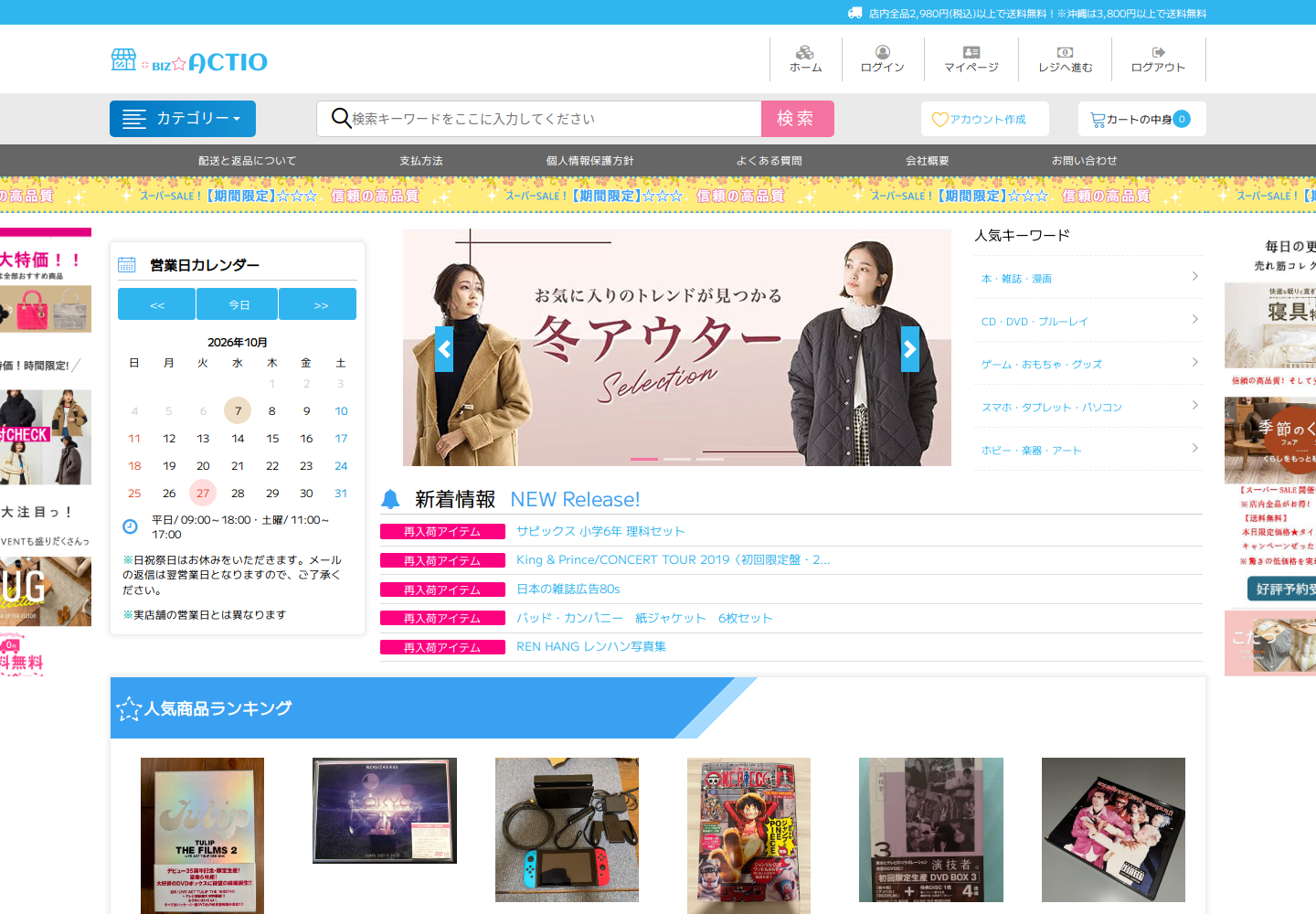
Task: Open the TULIP THE FILMS 2 product thumbnail
Action: (202, 835)
